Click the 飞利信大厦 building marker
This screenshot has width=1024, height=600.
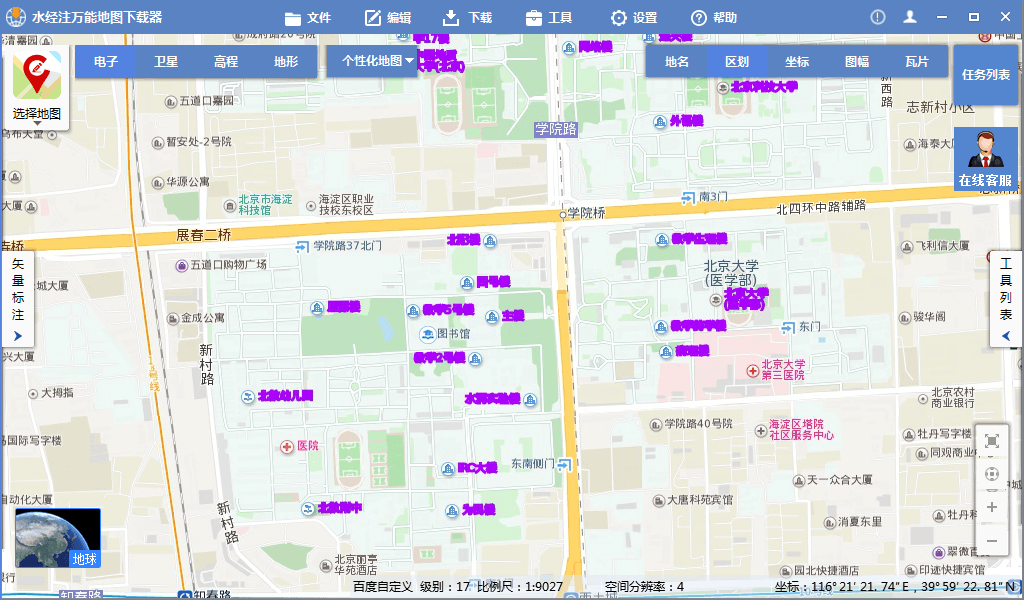click(906, 247)
